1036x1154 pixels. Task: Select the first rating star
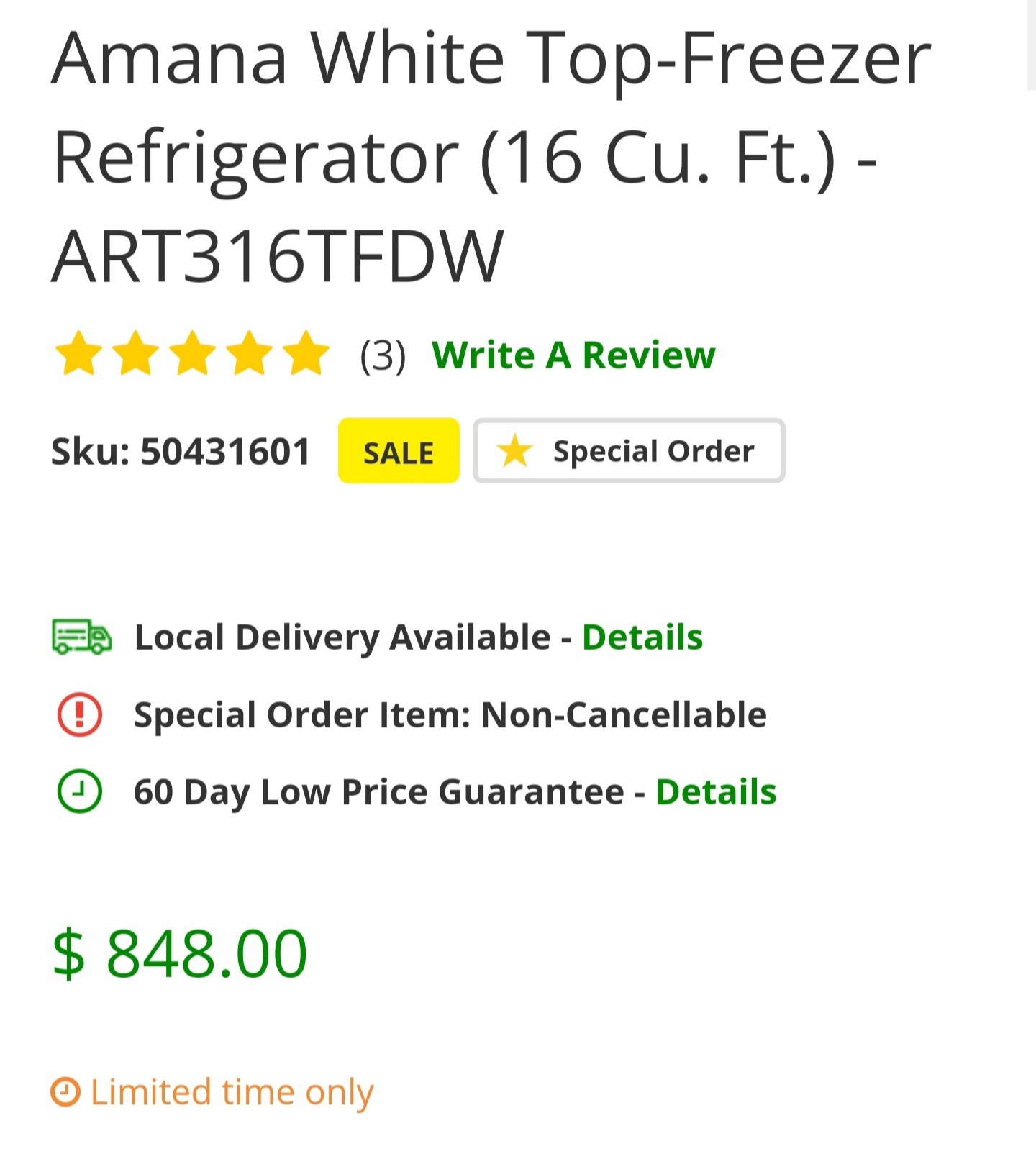tap(78, 353)
